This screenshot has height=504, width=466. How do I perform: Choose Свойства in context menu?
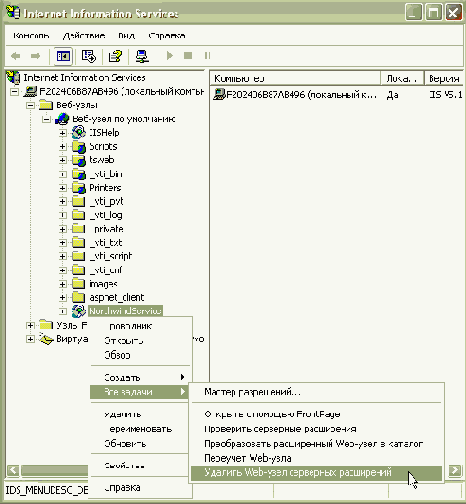(x=139, y=465)
